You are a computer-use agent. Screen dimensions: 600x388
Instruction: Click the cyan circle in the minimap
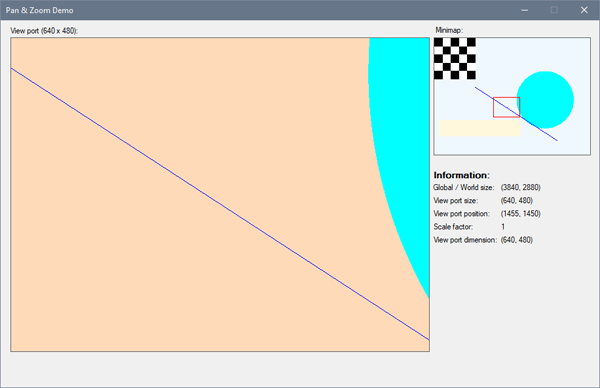[545, 100]
